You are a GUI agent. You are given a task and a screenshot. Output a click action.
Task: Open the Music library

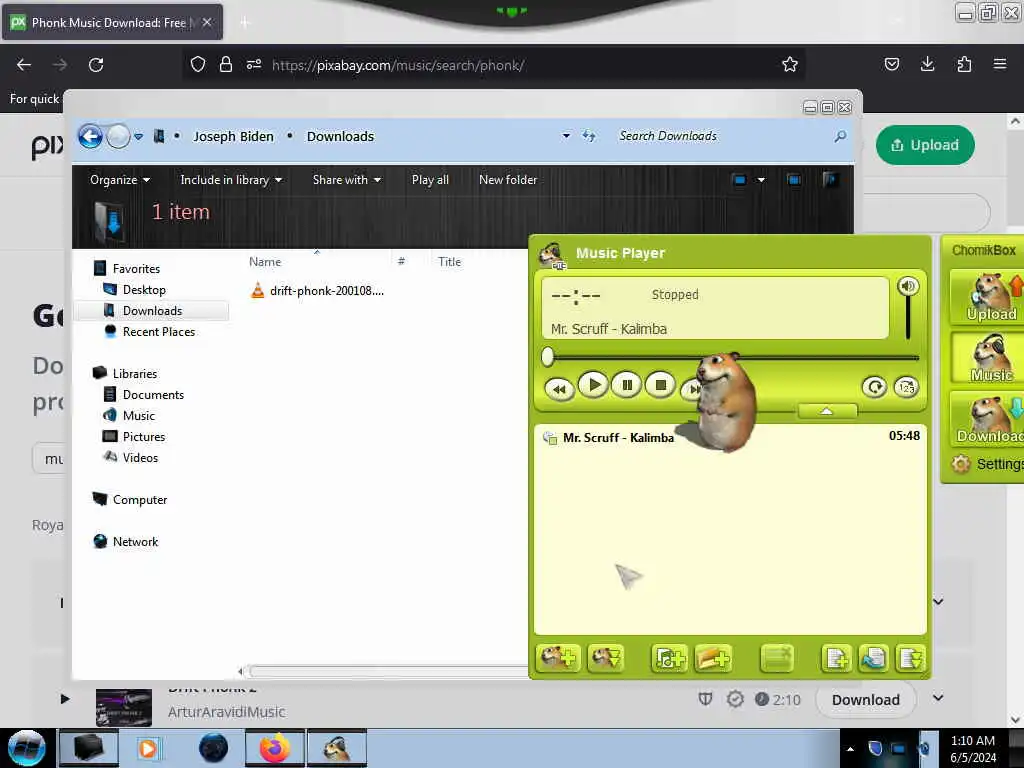(129, 415)
